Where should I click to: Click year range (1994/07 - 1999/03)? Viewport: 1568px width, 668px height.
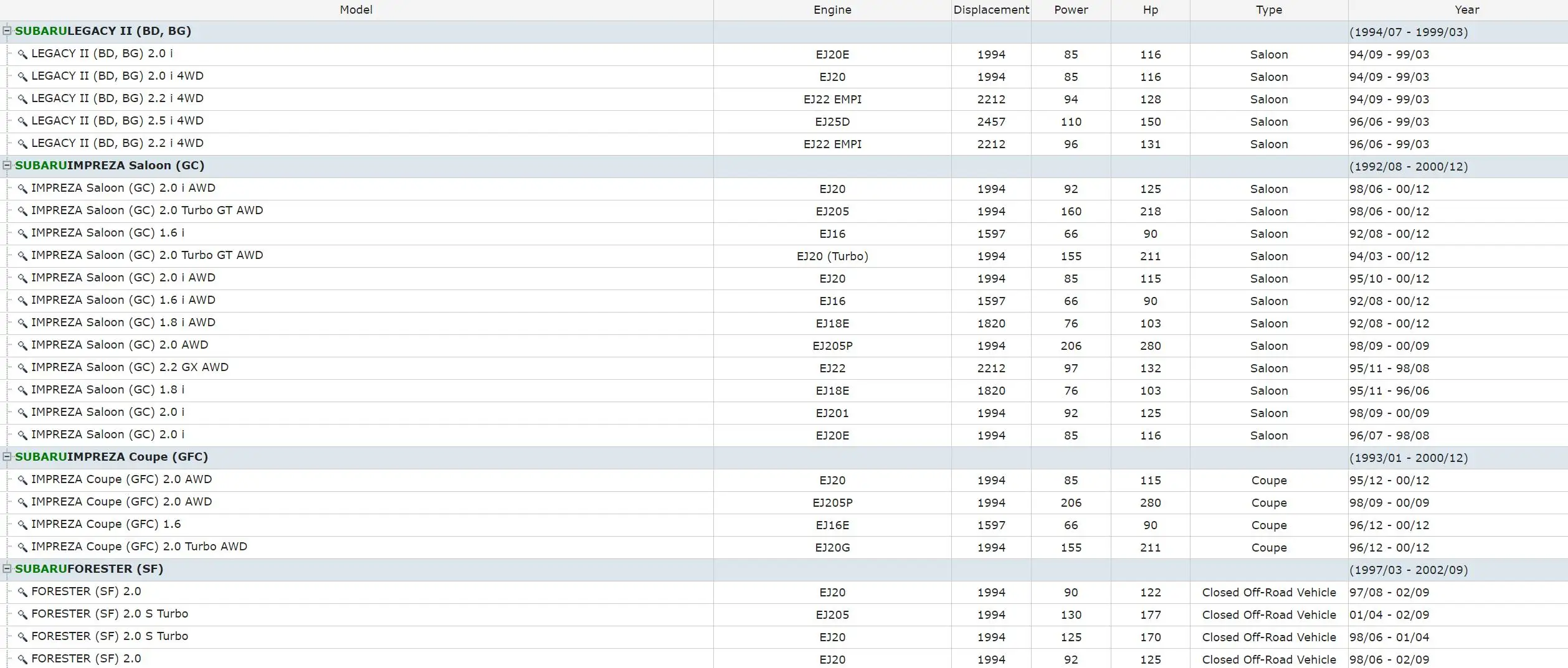tap(1409, 32)
